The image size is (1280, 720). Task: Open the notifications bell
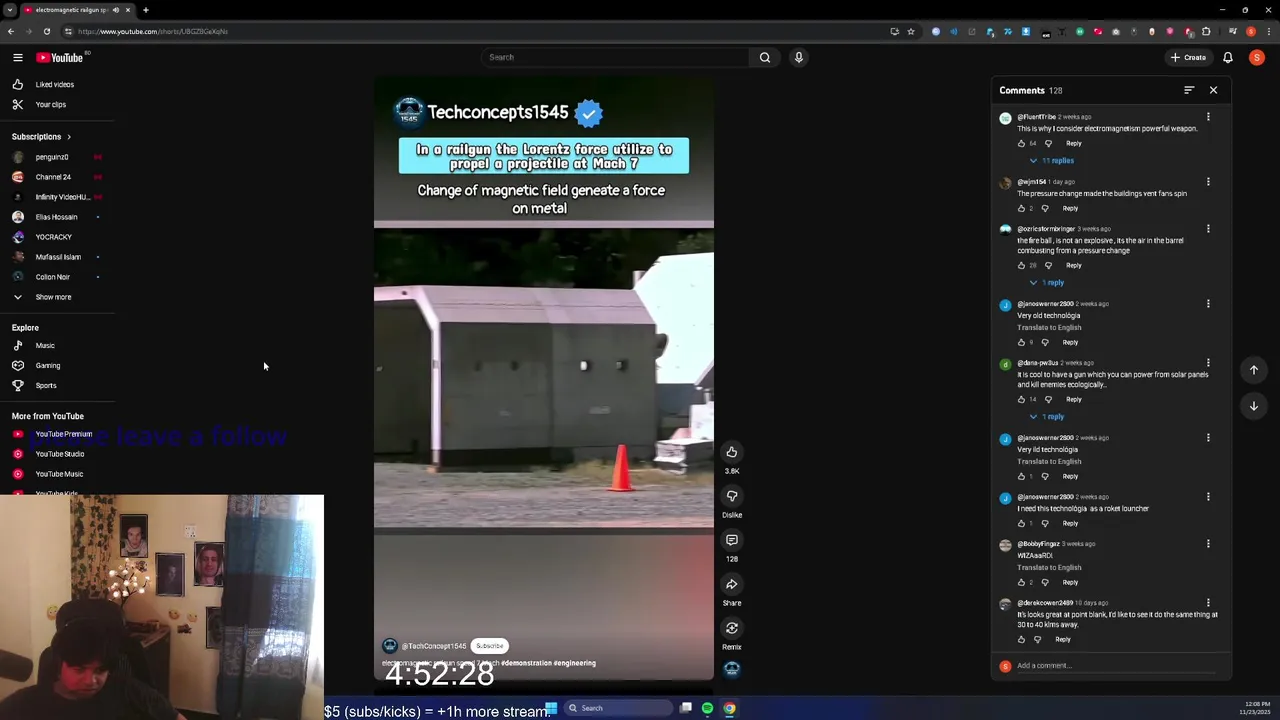pos(1228,57)
